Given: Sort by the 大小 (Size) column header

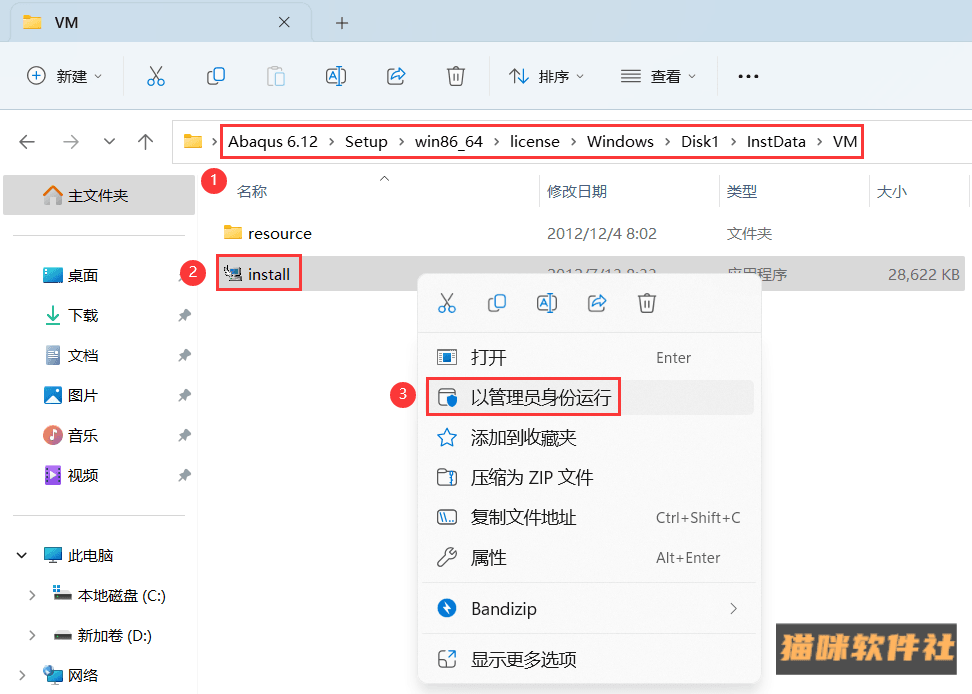Looking at the screenshot, I should [891, 191].
